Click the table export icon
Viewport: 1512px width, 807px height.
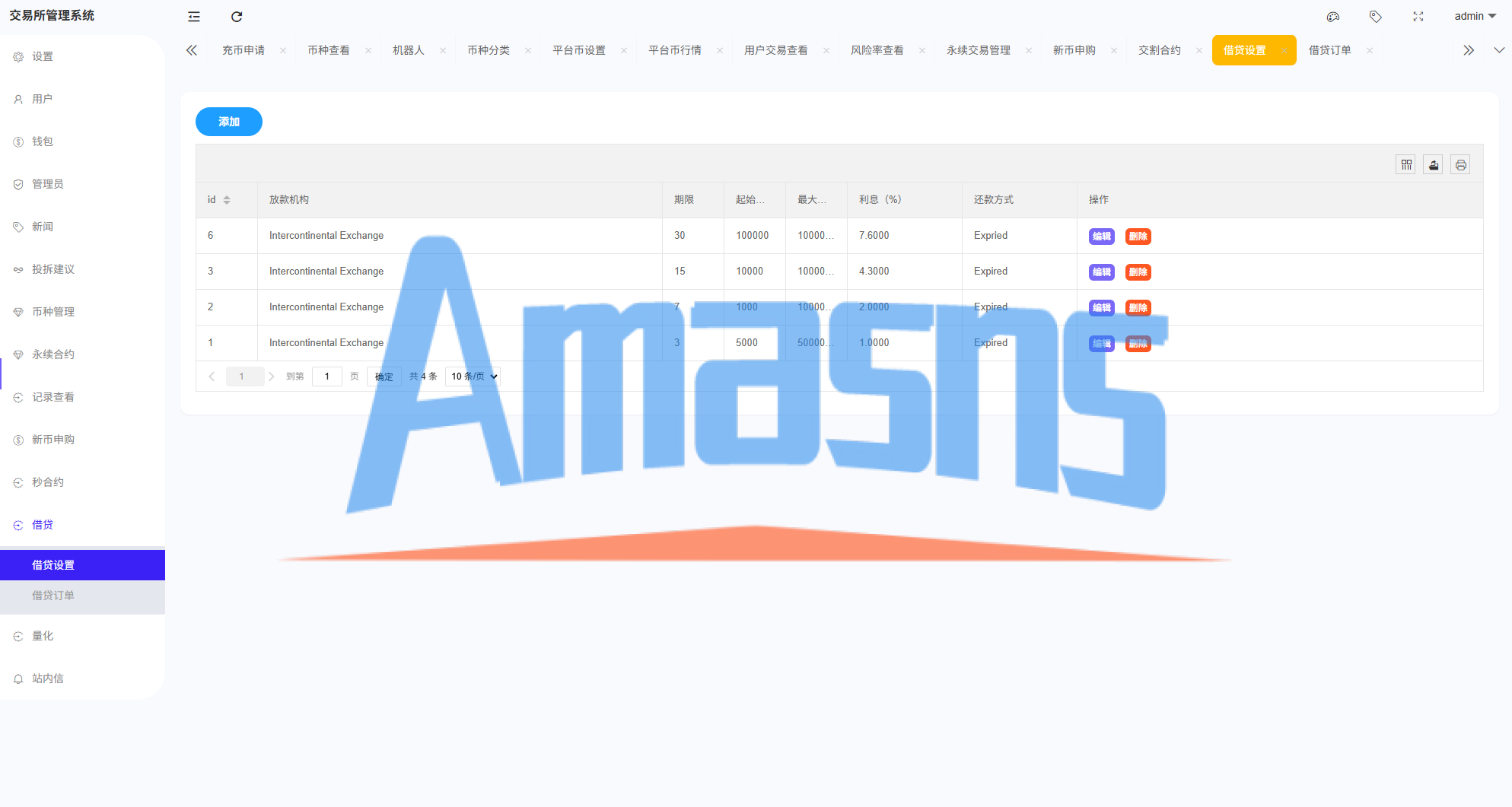1434,165
